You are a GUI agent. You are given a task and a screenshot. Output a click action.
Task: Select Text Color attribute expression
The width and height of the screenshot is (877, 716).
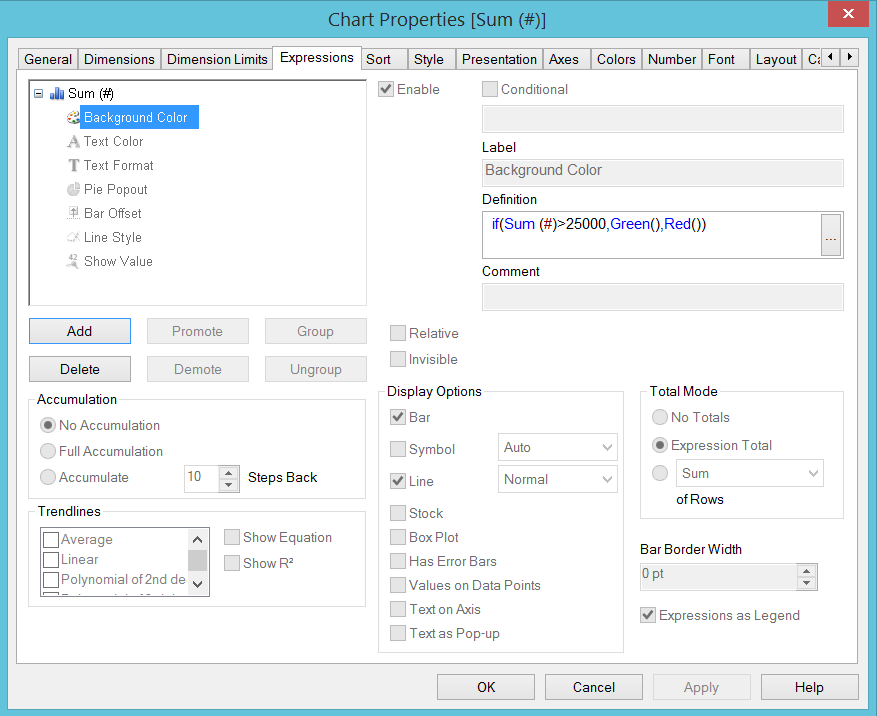(114, 142)
